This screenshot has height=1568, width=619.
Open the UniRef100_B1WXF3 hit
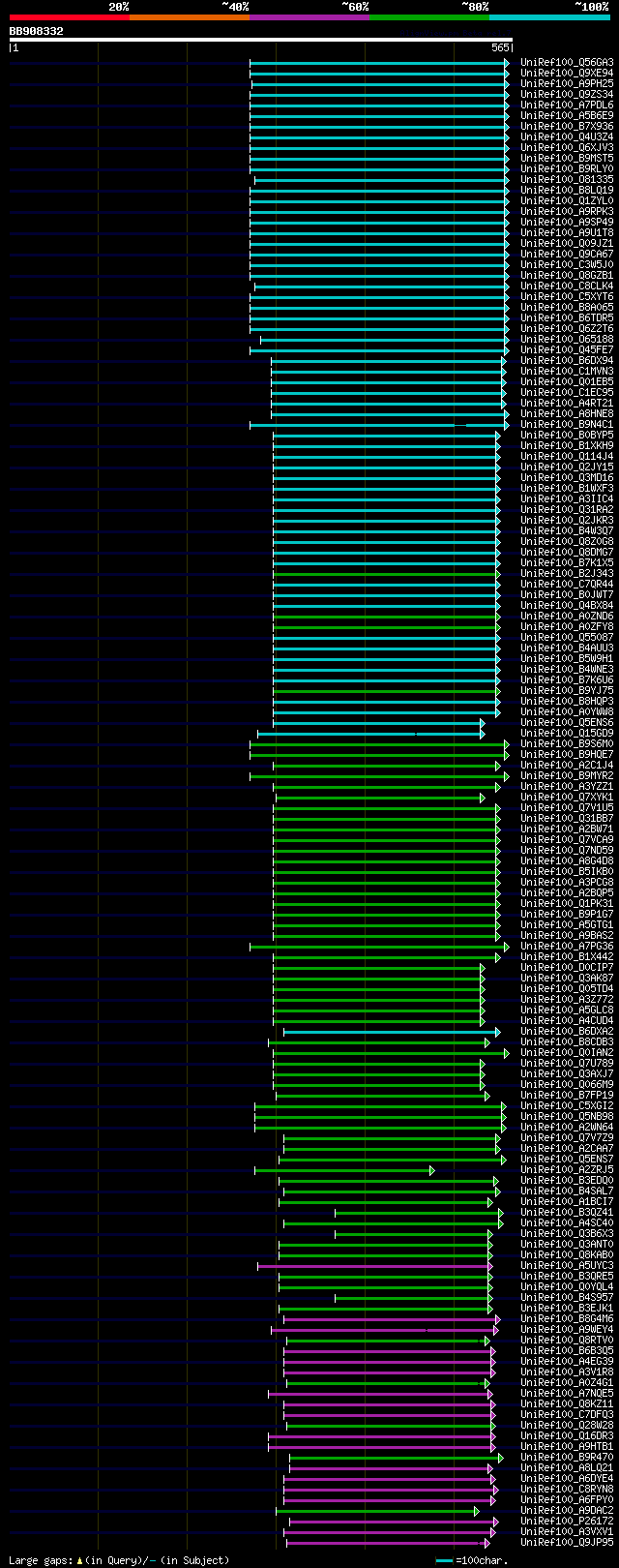pyautogui.click(x=567, y=488)
